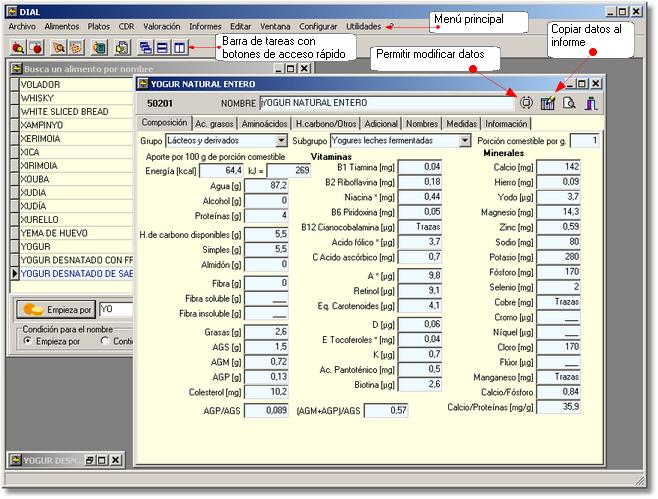
Task: Click the report documents toolbar icon
Action: tap(122, 47)
